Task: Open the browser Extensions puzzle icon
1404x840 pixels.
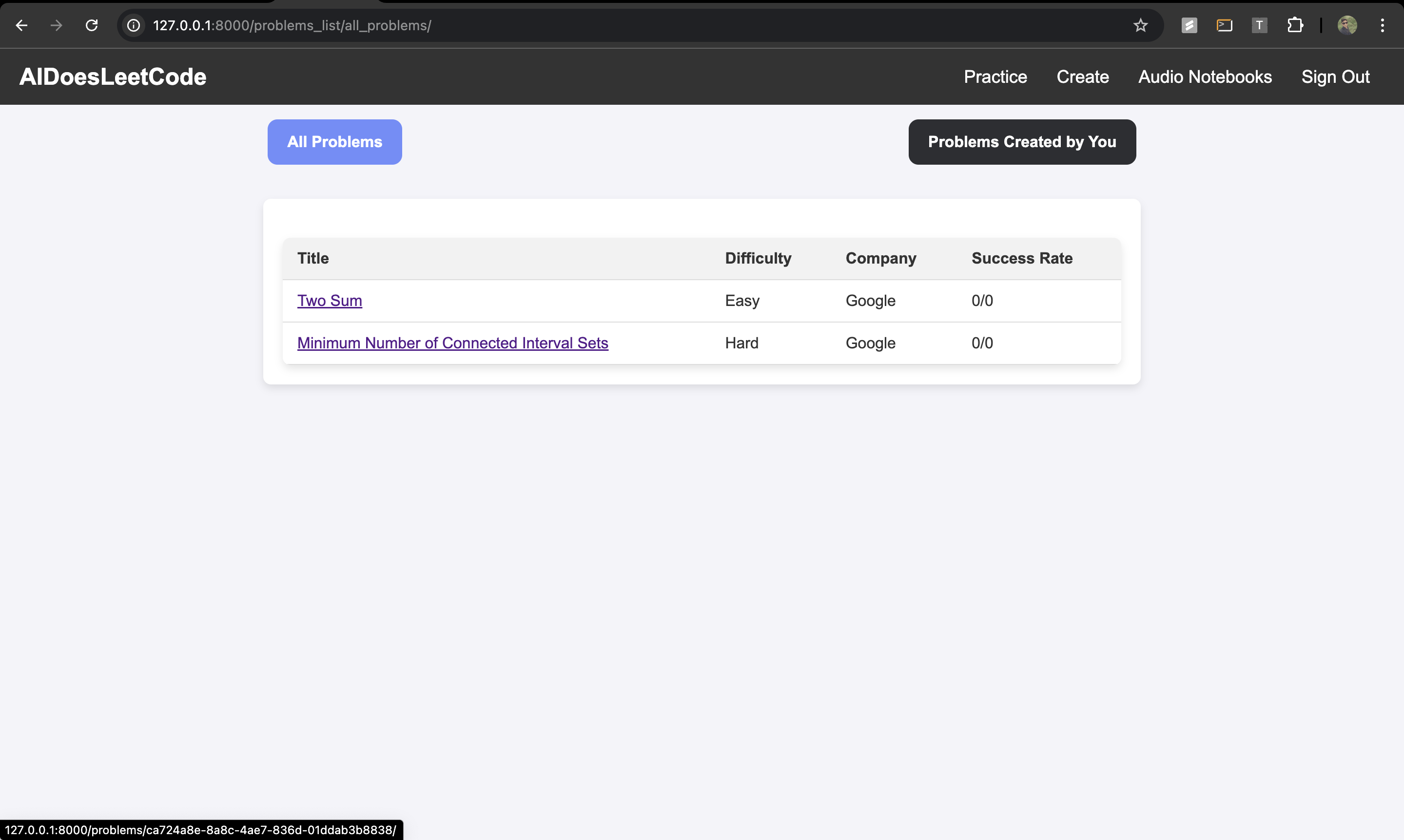Action: pos(1295,25)
